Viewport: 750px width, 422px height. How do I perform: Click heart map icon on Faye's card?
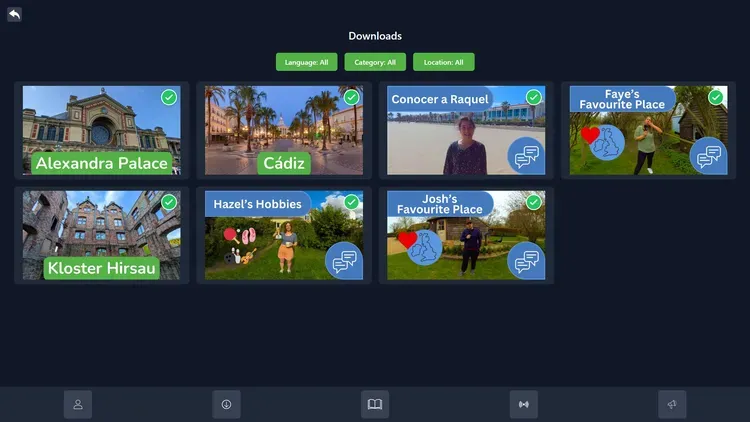603,142
